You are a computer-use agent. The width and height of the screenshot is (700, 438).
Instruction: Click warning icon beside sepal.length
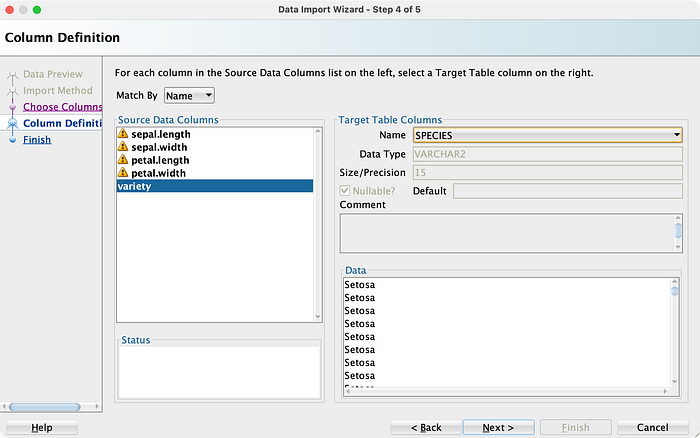click(123, 134)
